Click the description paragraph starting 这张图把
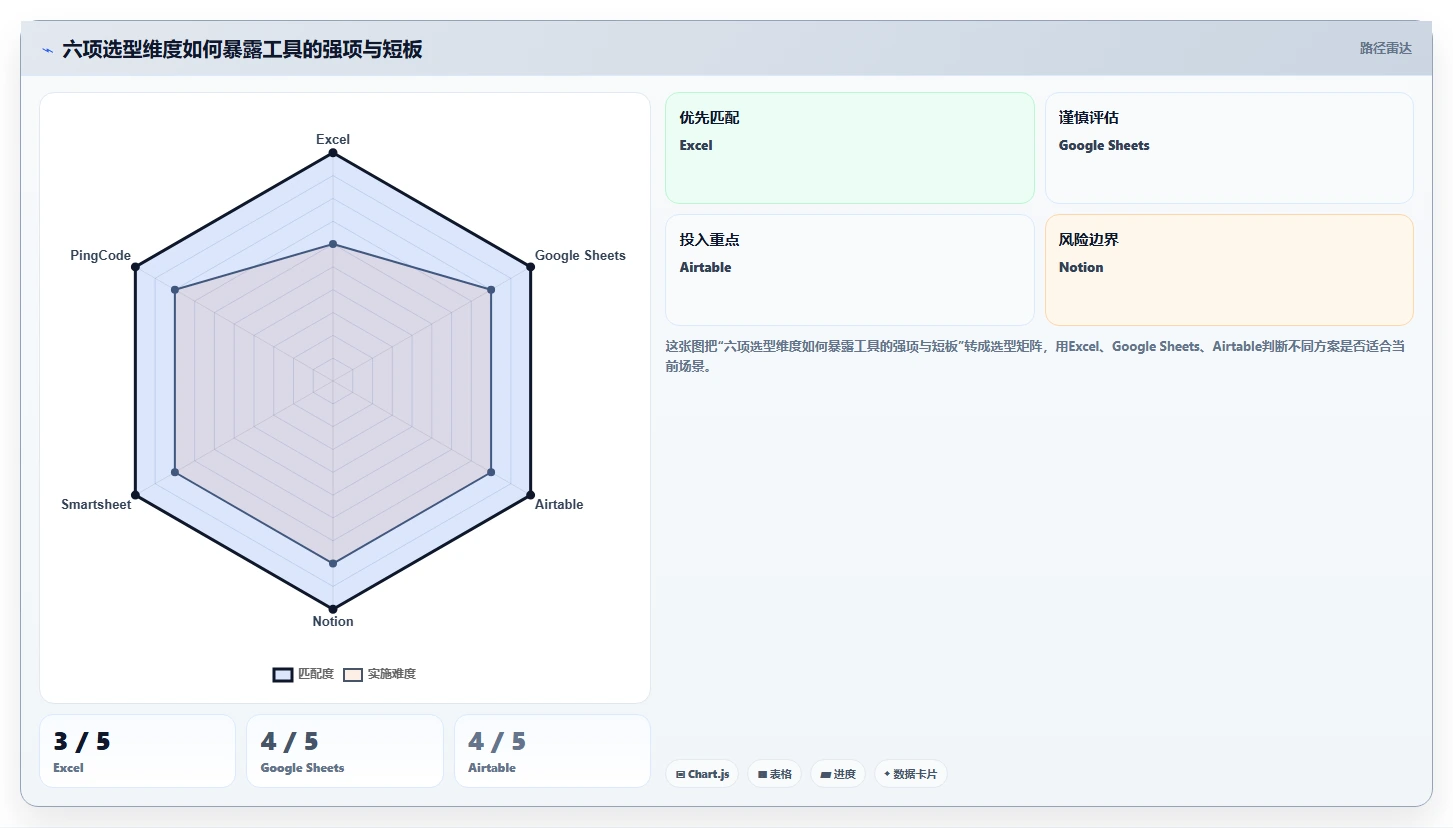Viewport: 1453px width, 828px height. (1035, 356)
